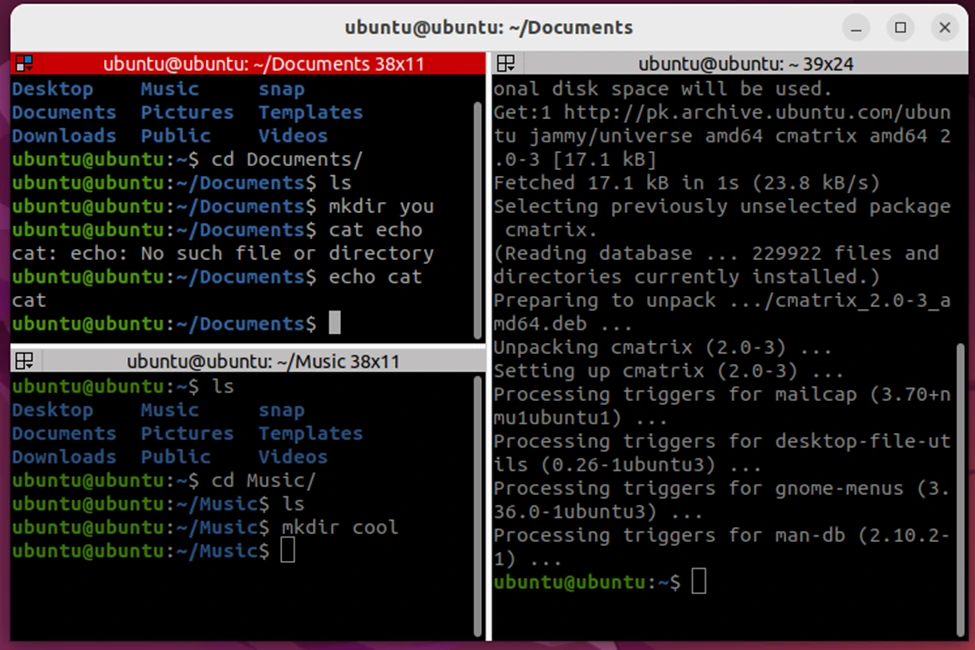
Task: Open the pk.archive.ubuntu.com URL in the right pane
Action: (x=735, y=112)
